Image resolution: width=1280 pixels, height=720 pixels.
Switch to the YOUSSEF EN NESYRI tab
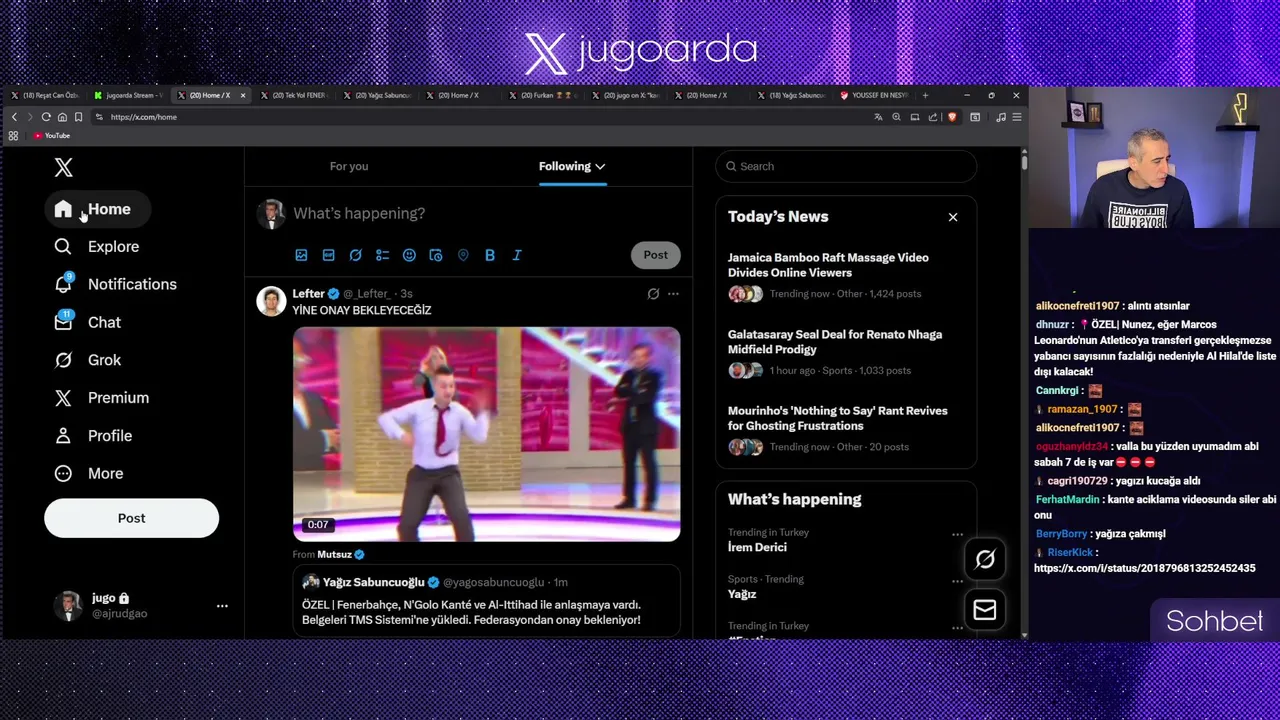tap(874, 96)
